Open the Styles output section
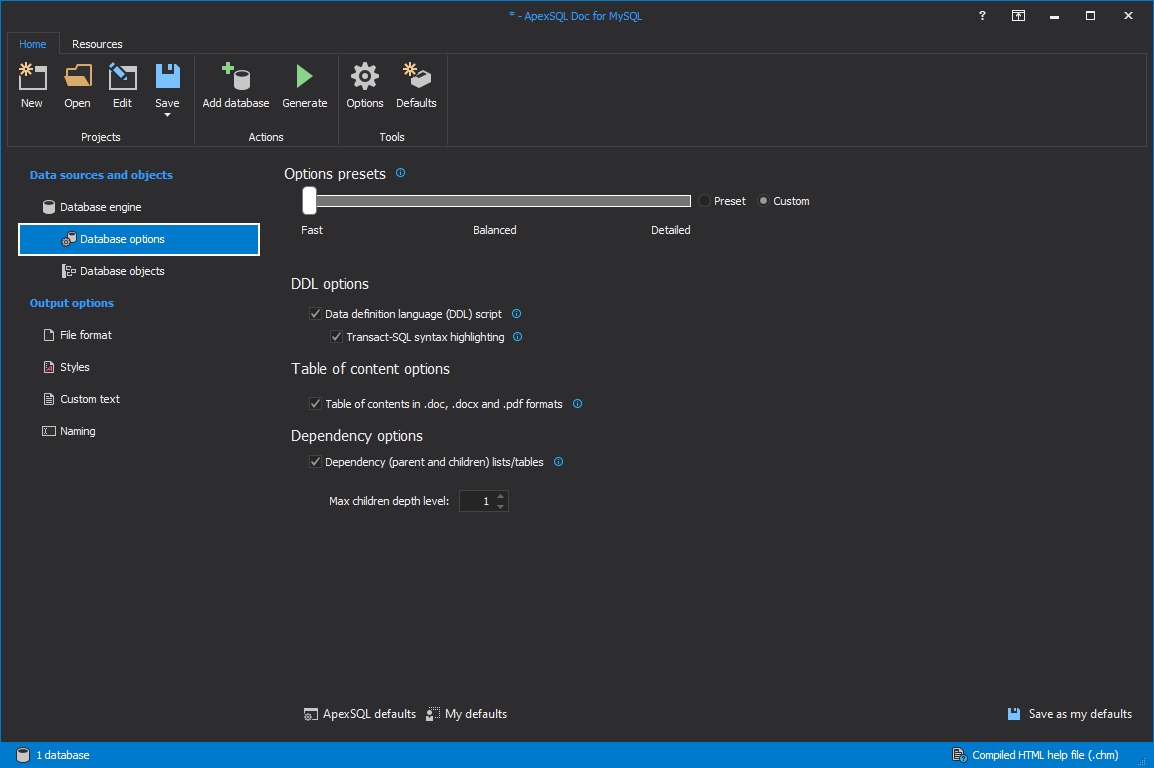Image resolution: width=1154 pixels, height=768 pixels. 139,367
